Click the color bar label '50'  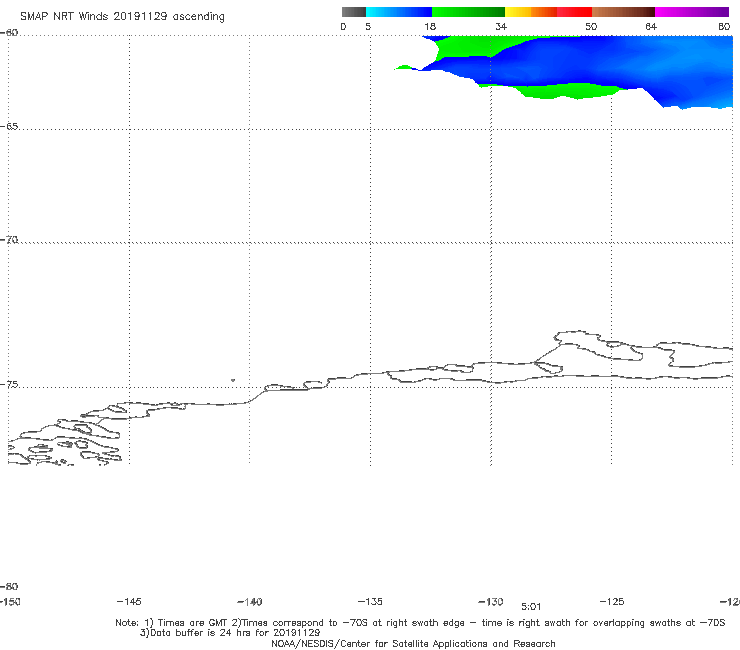(x=591, y=26)
